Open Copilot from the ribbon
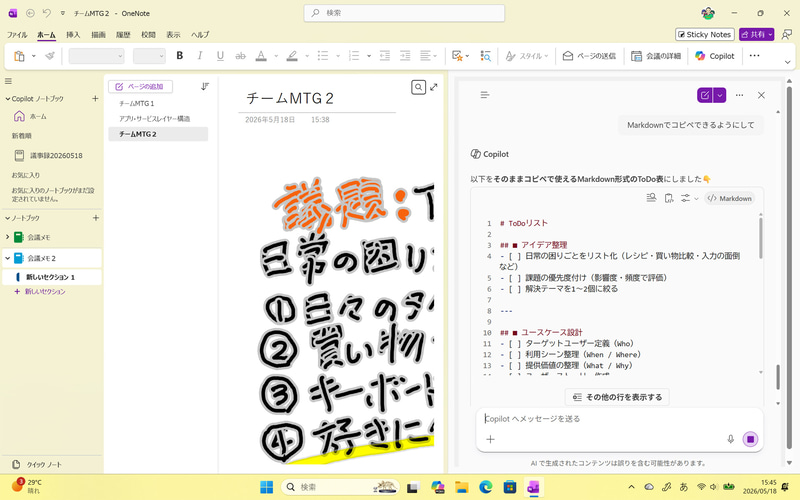 (715, 56)
